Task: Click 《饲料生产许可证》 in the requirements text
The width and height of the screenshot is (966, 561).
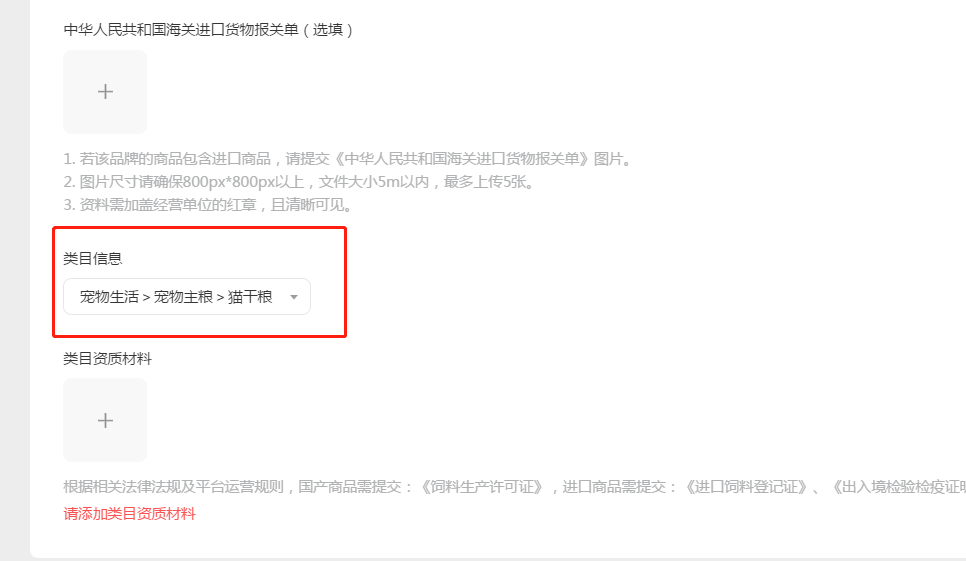Action: (481, 487)
